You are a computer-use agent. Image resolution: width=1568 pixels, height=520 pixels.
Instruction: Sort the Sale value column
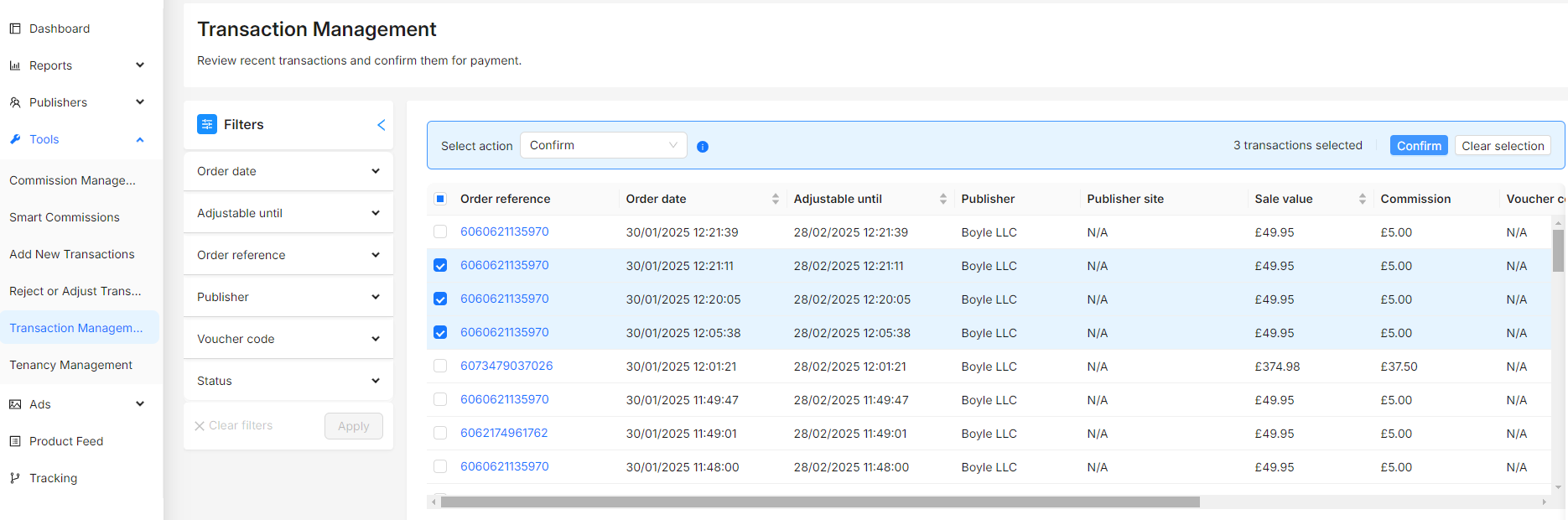(x=1362, y=199)
